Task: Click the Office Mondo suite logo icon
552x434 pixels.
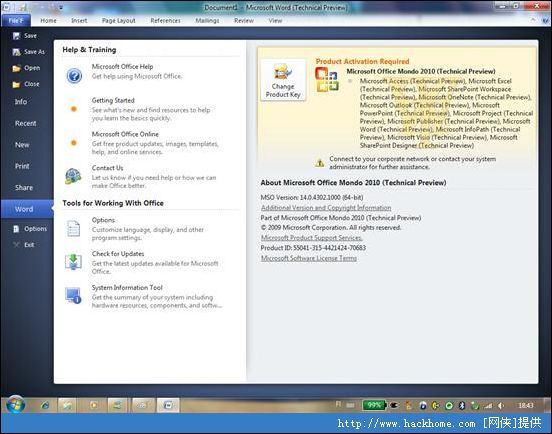Action: tap(327, 80)
